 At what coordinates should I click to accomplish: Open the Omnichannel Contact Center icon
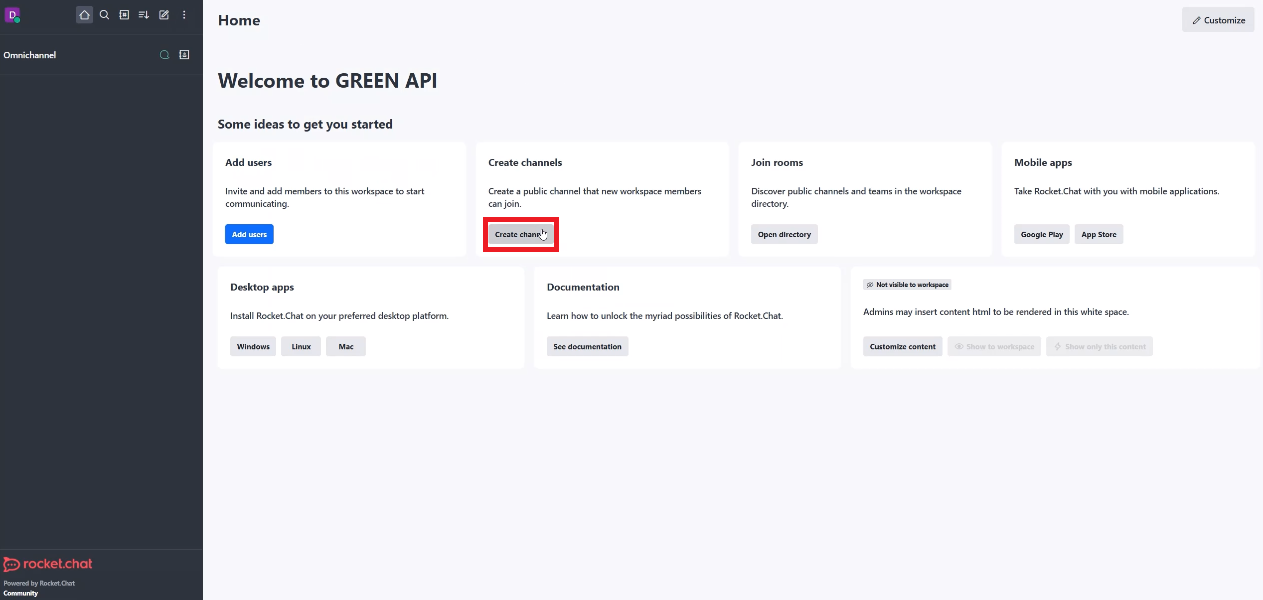point(184,55)
